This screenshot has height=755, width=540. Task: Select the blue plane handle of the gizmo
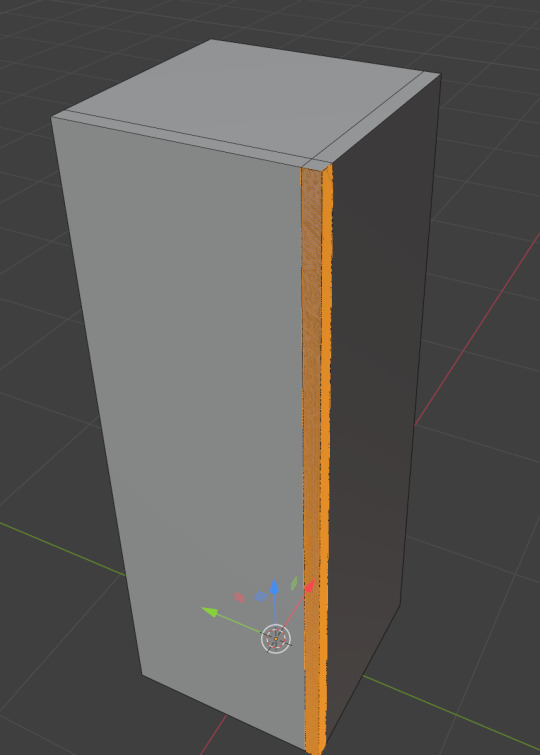click(261, 597)
